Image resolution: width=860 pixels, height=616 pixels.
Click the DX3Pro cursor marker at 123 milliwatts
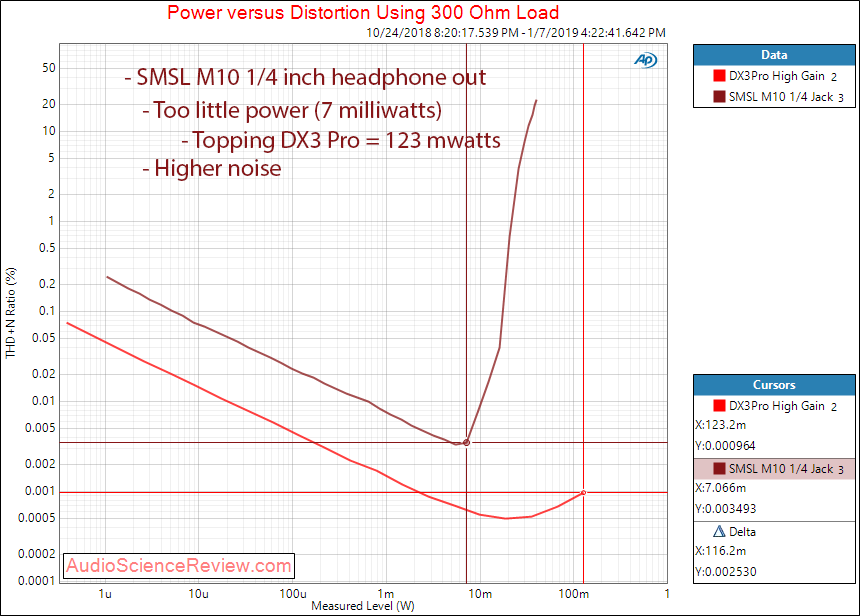point(584,493)
